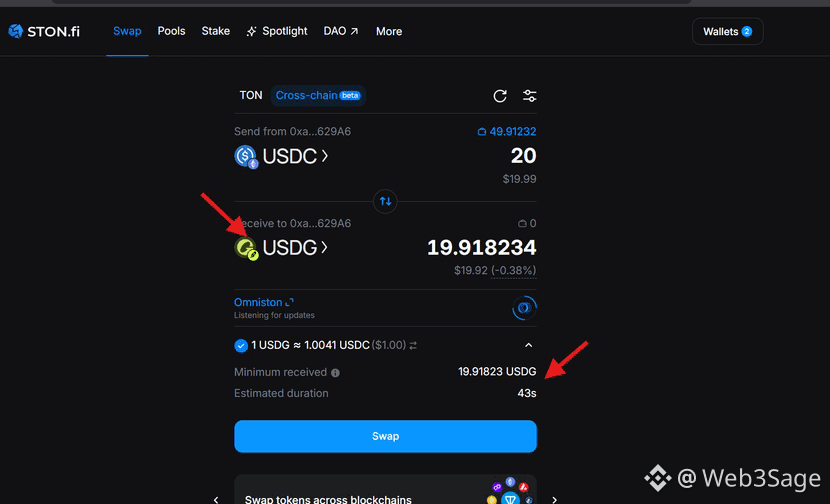
Task: Open the More menu
Action: [389, 32]
